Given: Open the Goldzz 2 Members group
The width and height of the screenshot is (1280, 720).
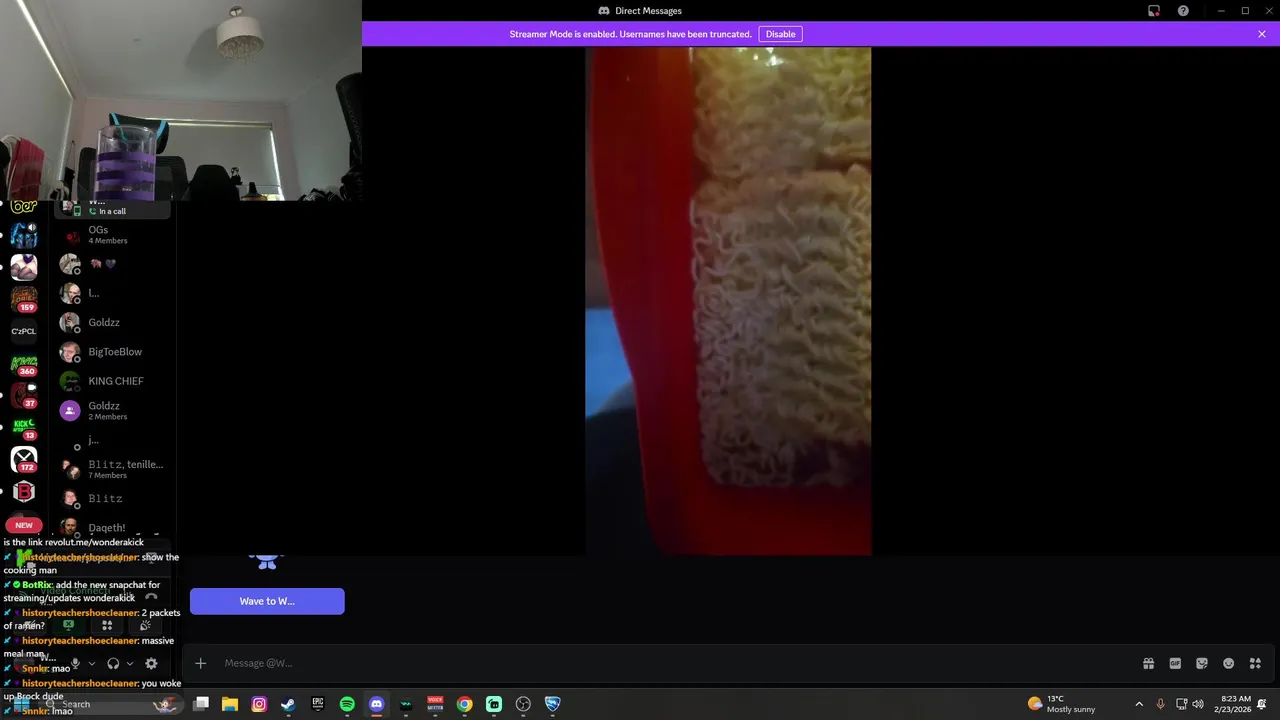Looking at the screenshot, I should [x=113, y=410].
